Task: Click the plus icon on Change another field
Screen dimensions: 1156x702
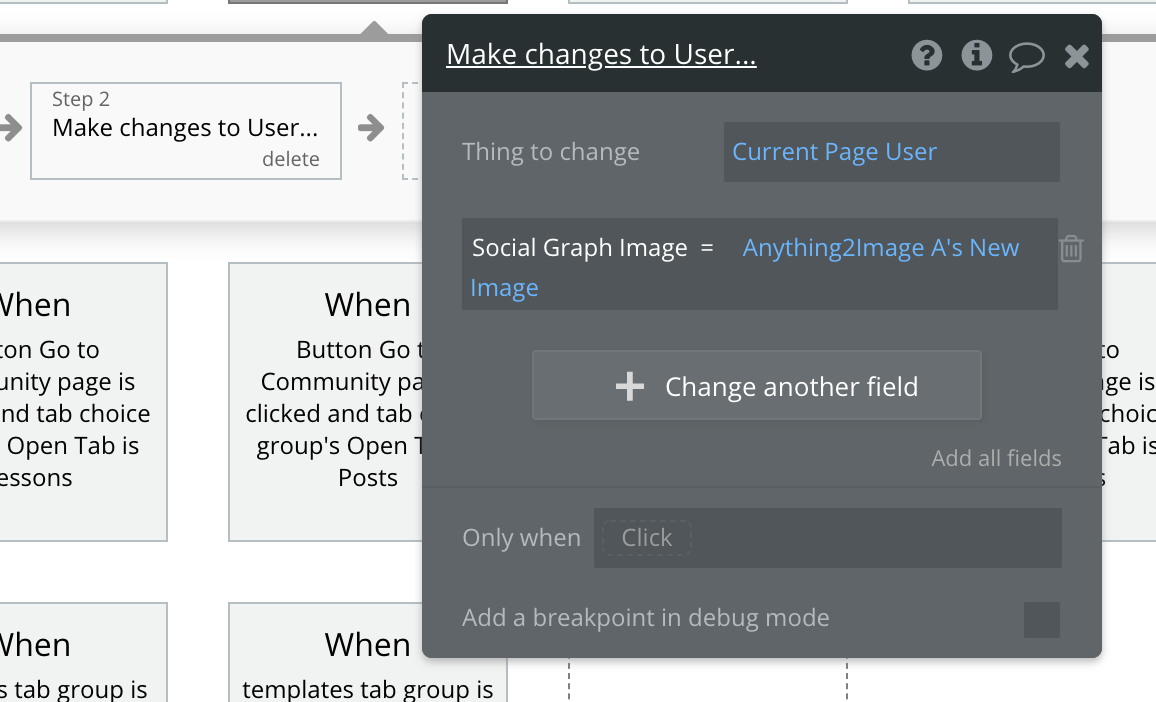Action: [629, 387]
